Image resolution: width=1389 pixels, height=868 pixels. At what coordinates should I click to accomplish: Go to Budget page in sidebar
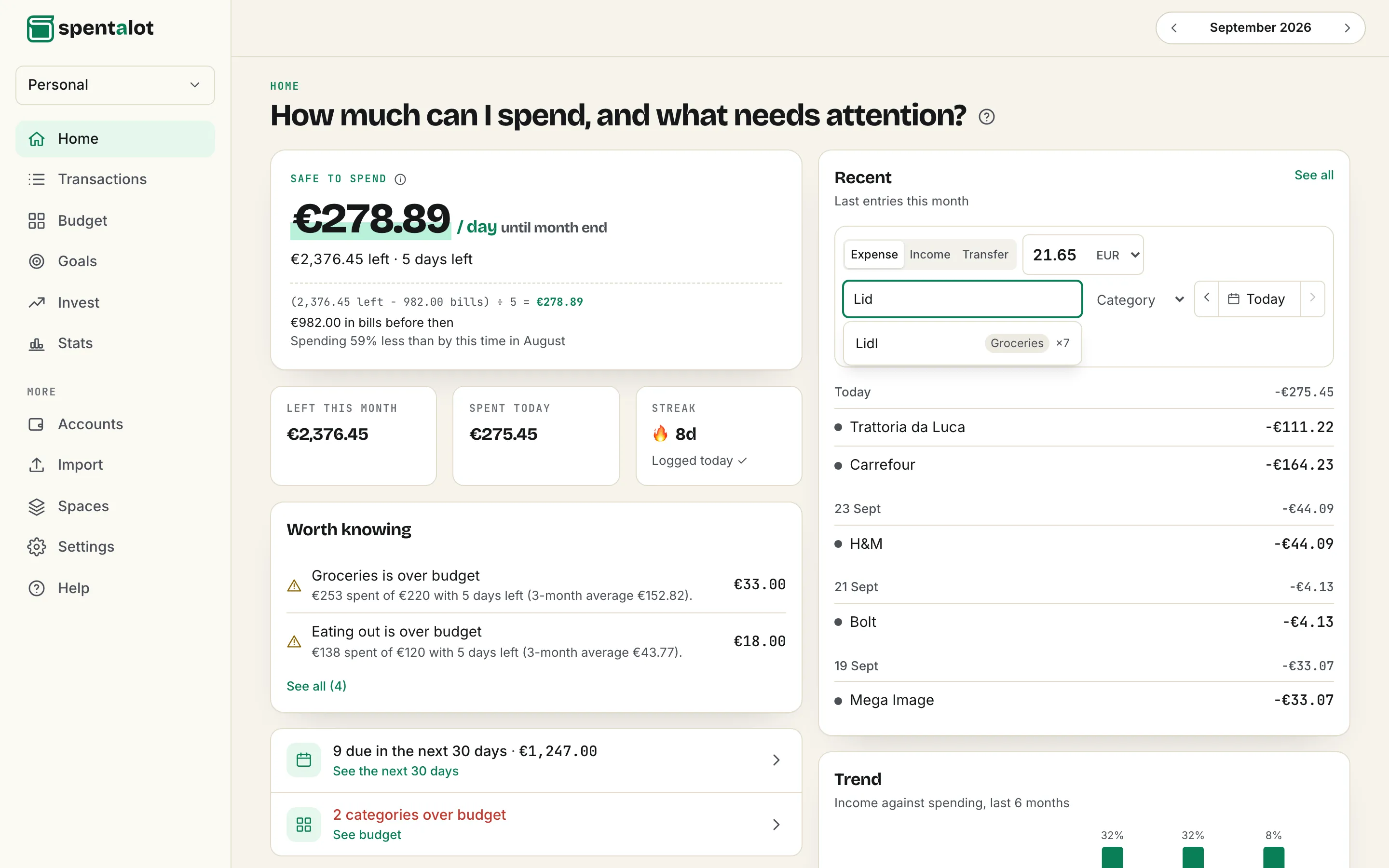[x=115, y=220]
